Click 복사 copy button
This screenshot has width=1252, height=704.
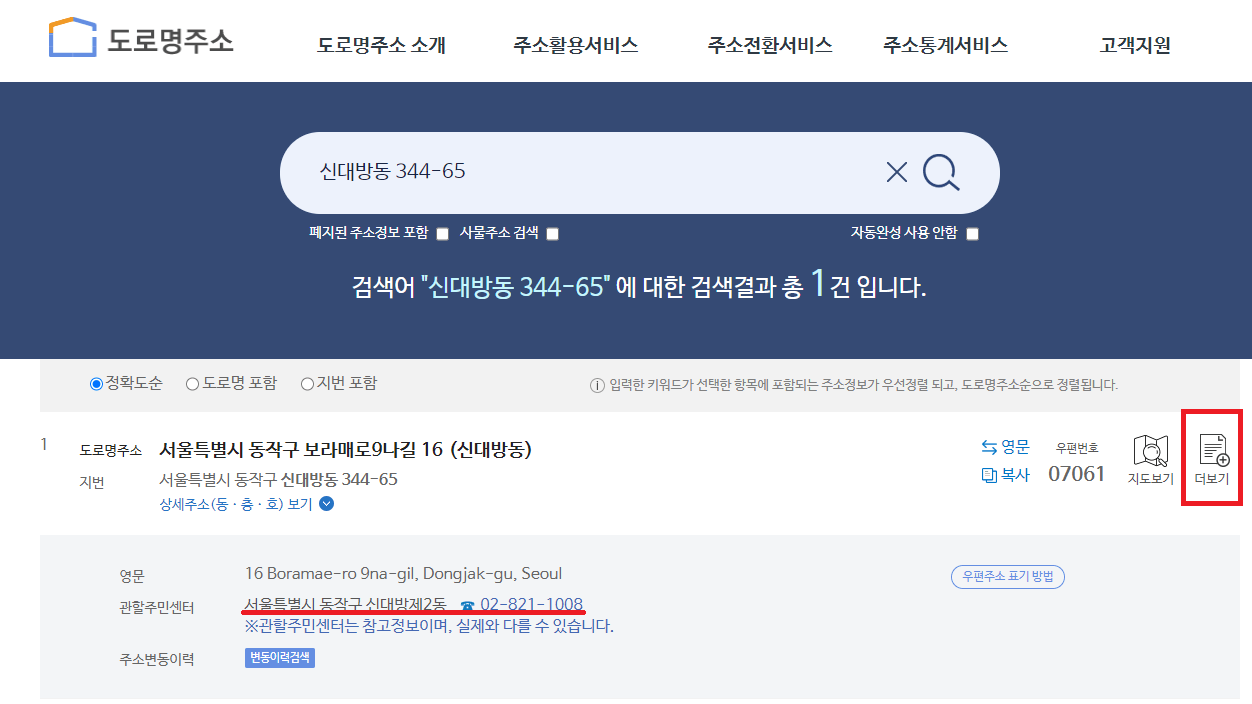[x=1005, y=475]
